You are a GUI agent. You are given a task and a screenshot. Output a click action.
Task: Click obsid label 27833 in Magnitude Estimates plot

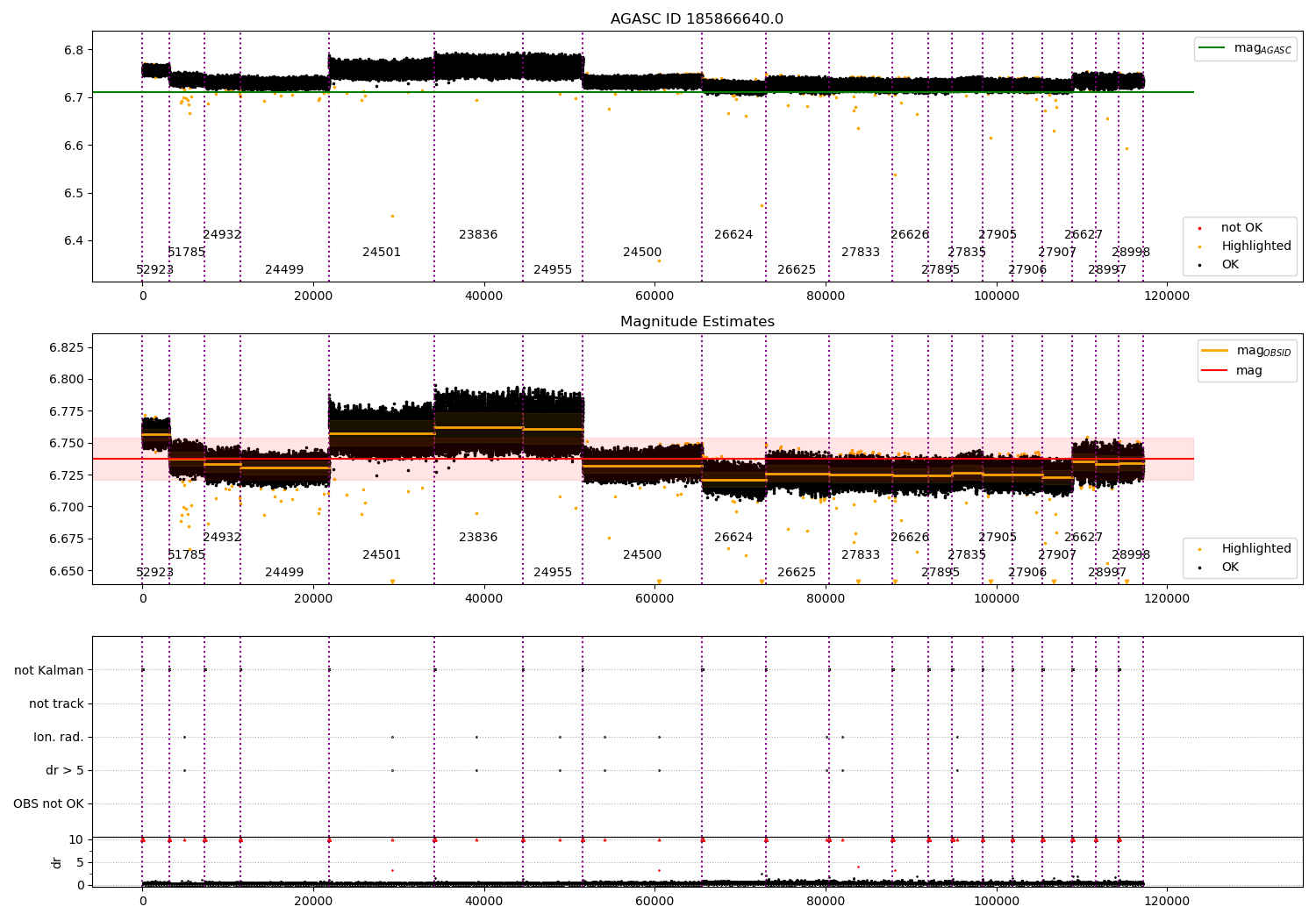tap(861, 555)
